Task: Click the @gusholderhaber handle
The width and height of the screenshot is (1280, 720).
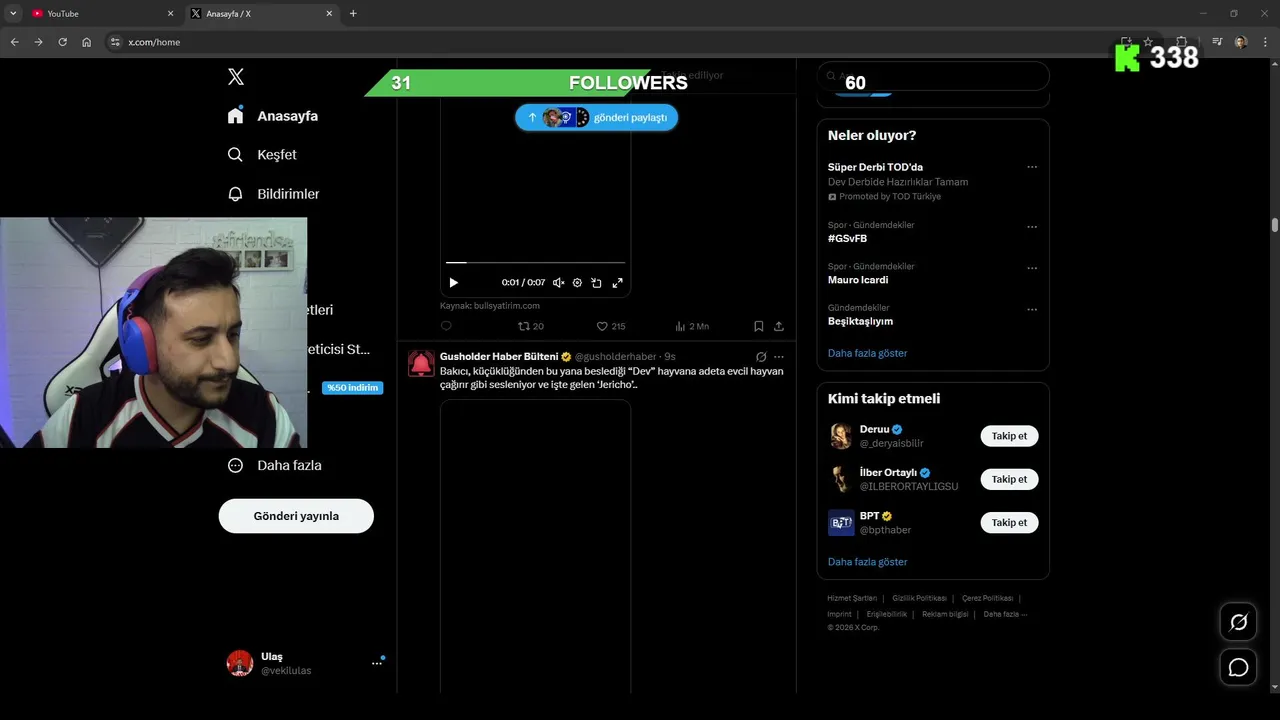Action: pos(616,357)
